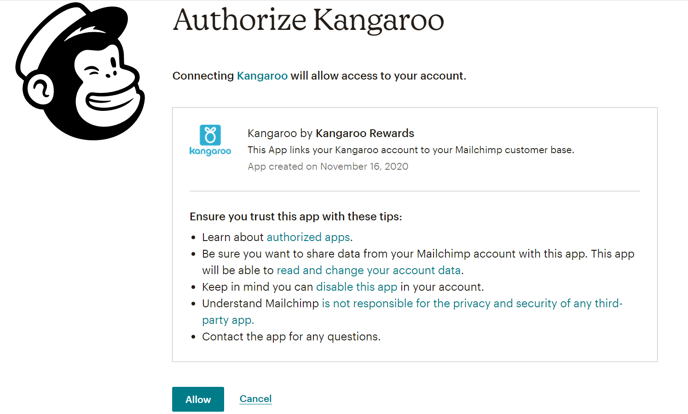Open the Kangaroo link in the connecting sentence
The height and width of the screenshot is (414, 688).
pos(262,76)
